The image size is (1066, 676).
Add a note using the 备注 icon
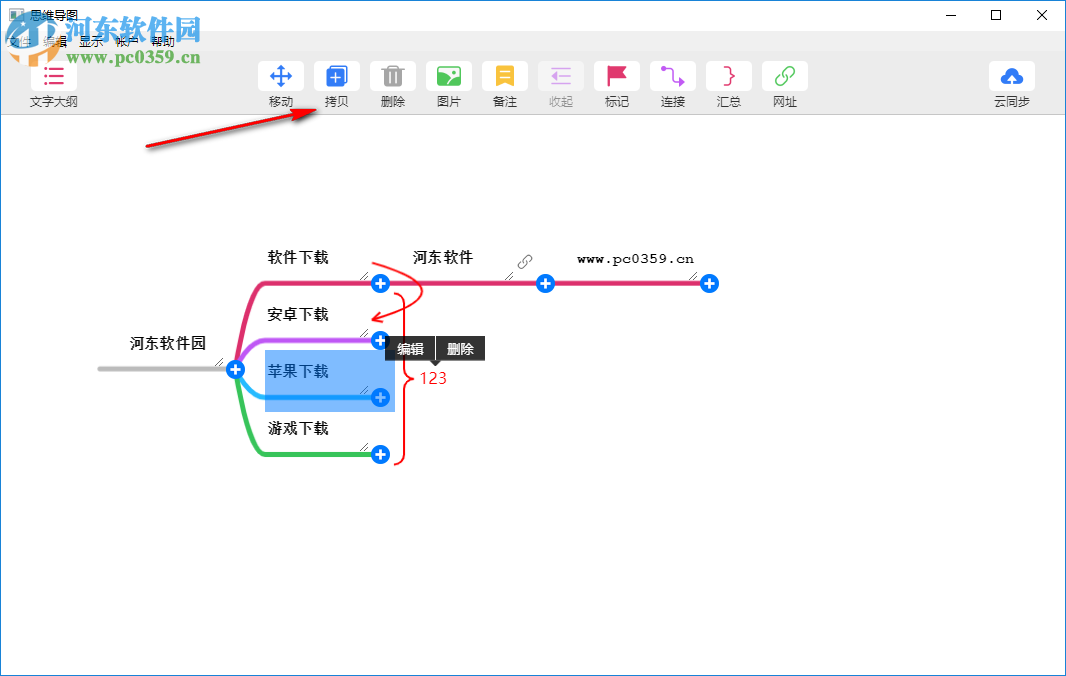pos(505,76)
